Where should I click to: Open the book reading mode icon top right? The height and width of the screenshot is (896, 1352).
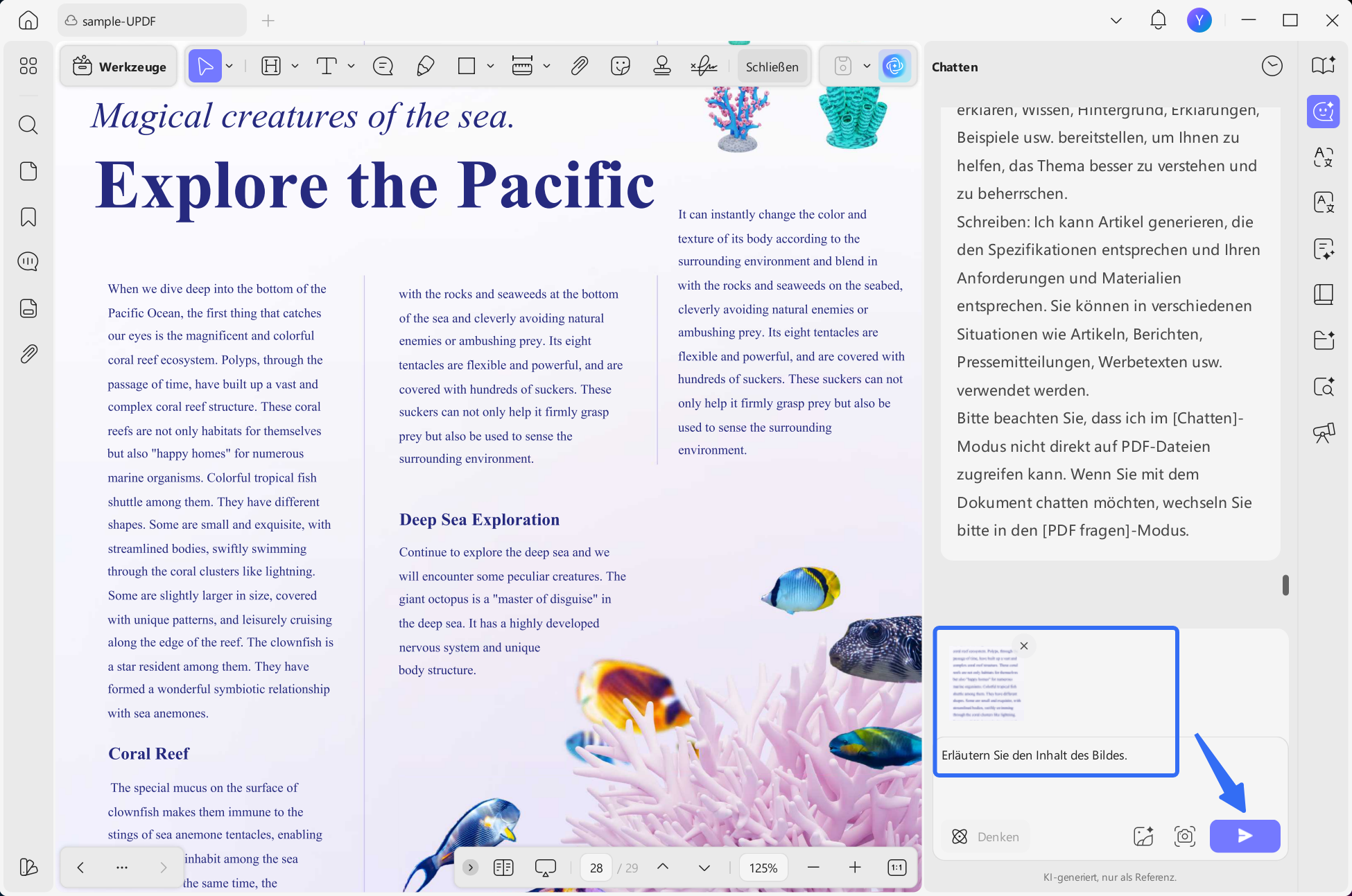1324,65
